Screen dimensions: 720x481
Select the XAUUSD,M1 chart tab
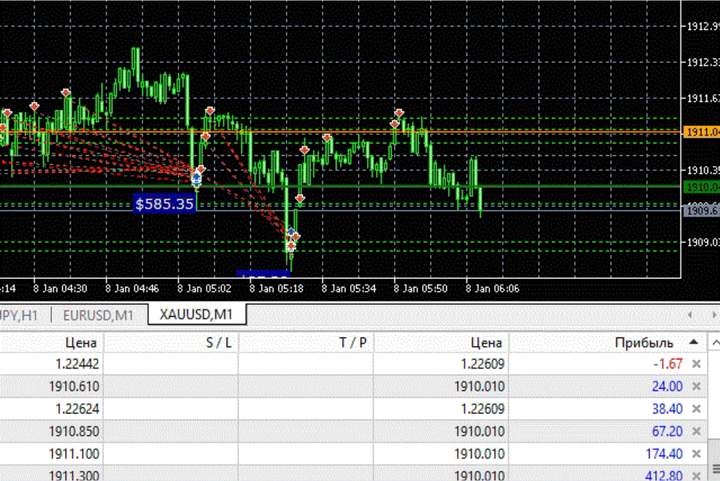click(197, 314)
